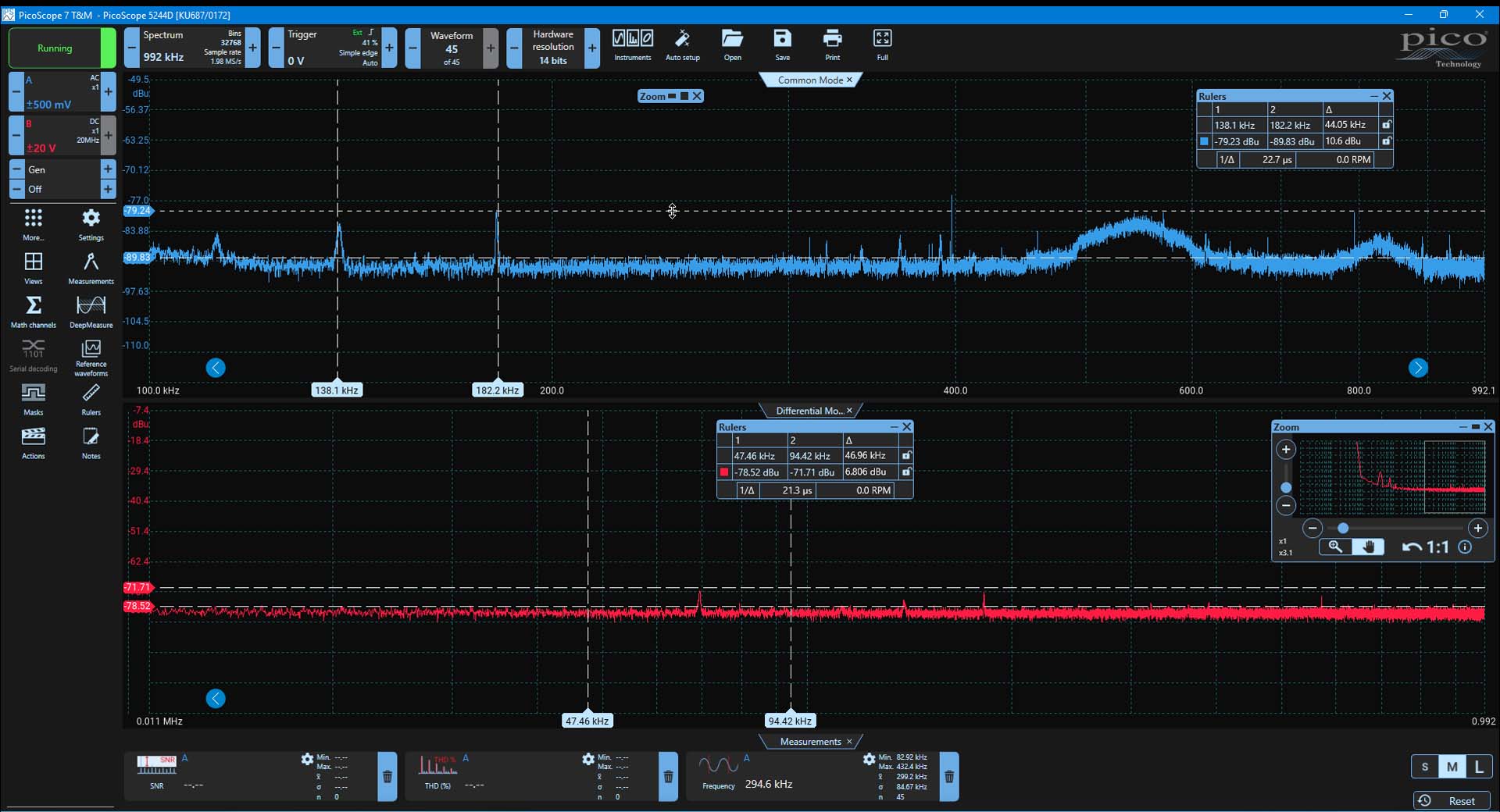Select the pan hand tool in Zoom panel
This screenshot has height=812, width=1500.
[1368, 547]
